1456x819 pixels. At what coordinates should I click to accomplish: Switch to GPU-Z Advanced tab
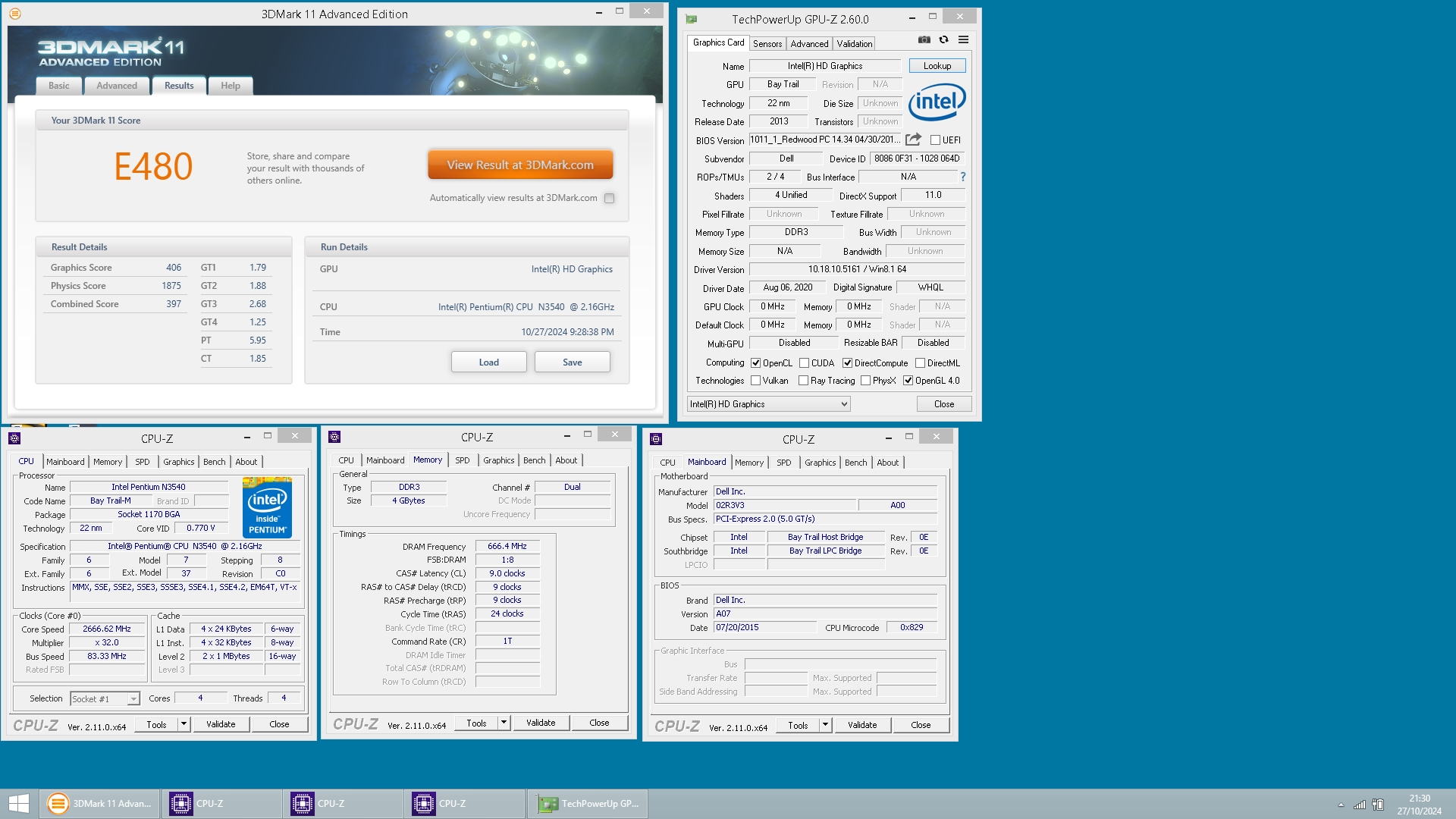click(x=809, y=44)
